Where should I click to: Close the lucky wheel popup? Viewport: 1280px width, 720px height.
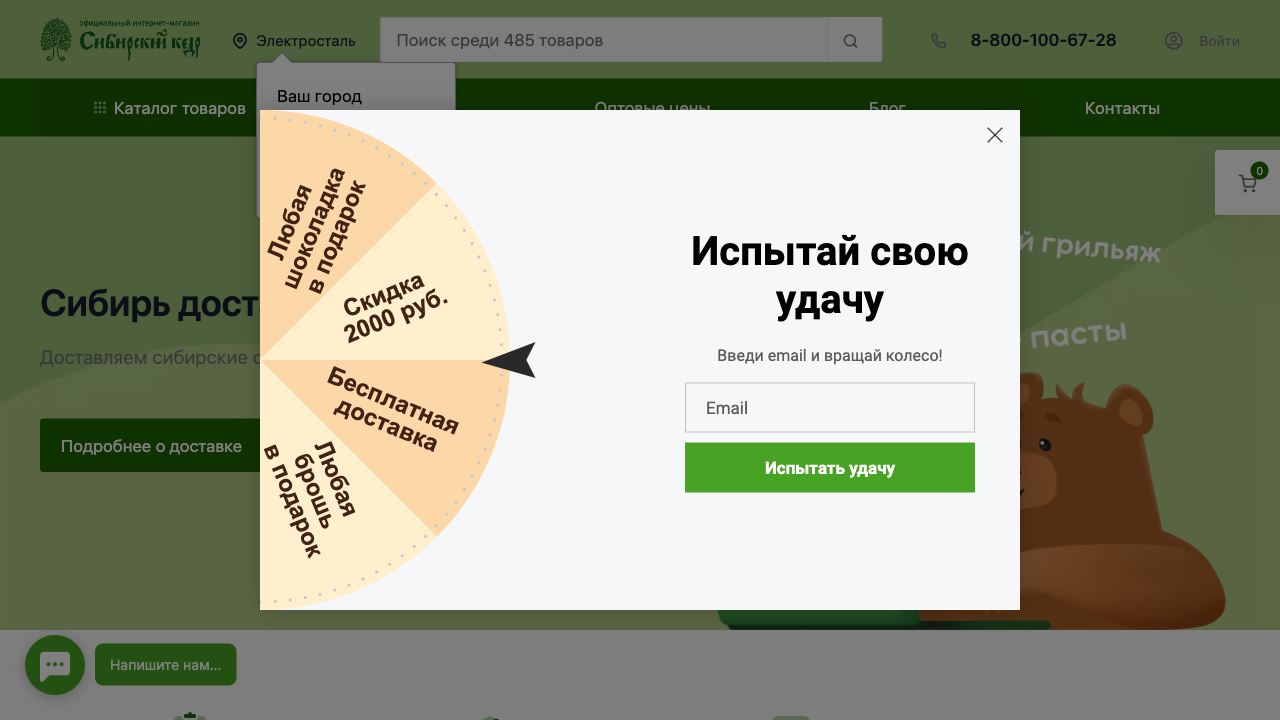click(994, 135)
